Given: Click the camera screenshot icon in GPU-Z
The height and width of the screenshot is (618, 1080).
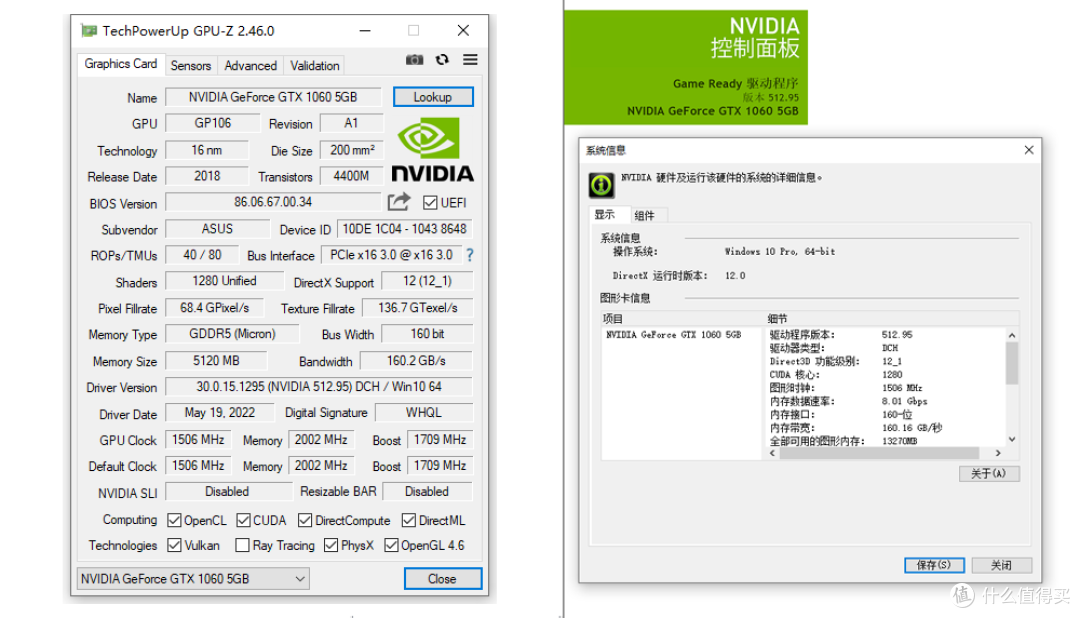Looking at the screenshot, I should point(414,60).
